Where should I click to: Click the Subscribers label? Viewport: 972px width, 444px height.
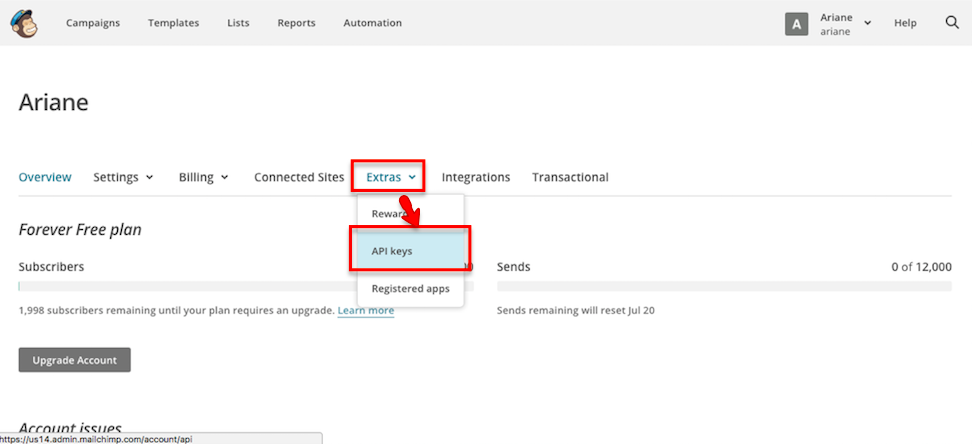click(51, 267)
